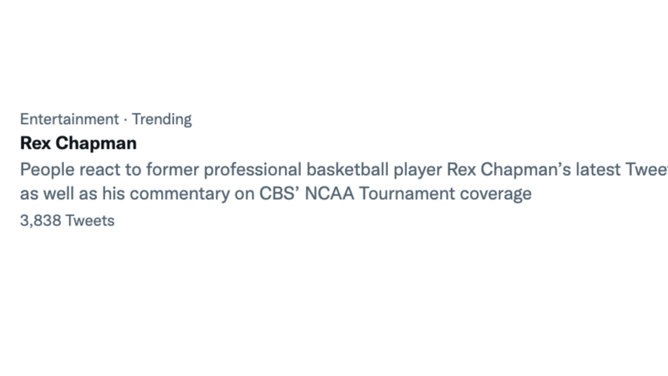
Task: Click the word 'People' in the description
Action: tap(47, 169)
